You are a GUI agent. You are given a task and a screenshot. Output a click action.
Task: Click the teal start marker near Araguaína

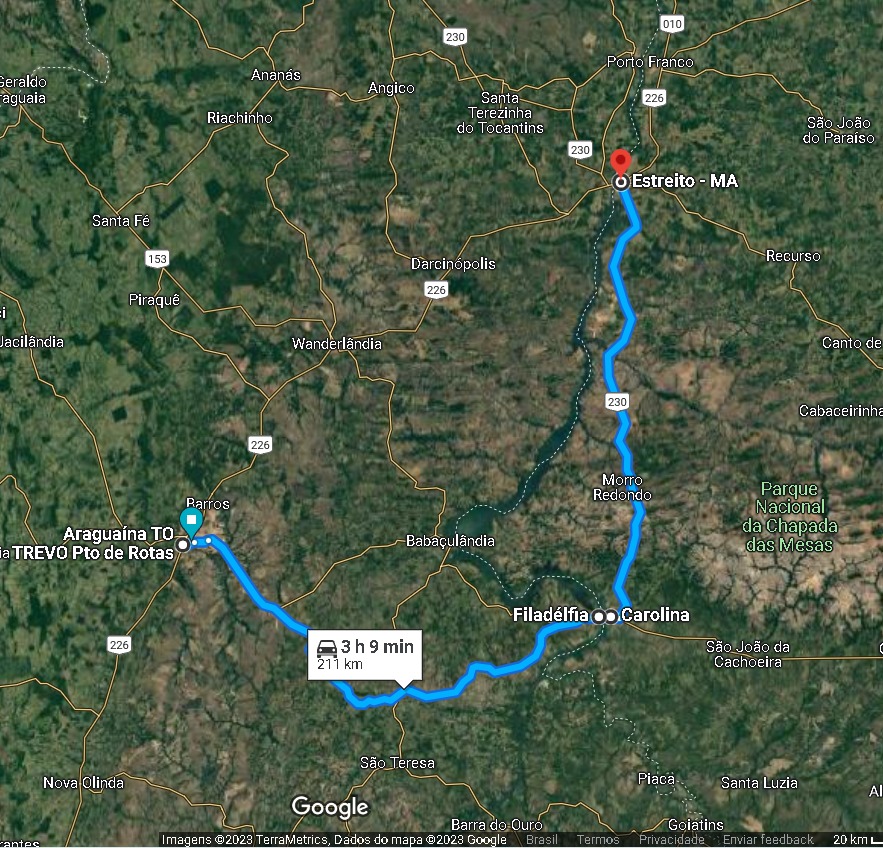click(x=191, y=521)
